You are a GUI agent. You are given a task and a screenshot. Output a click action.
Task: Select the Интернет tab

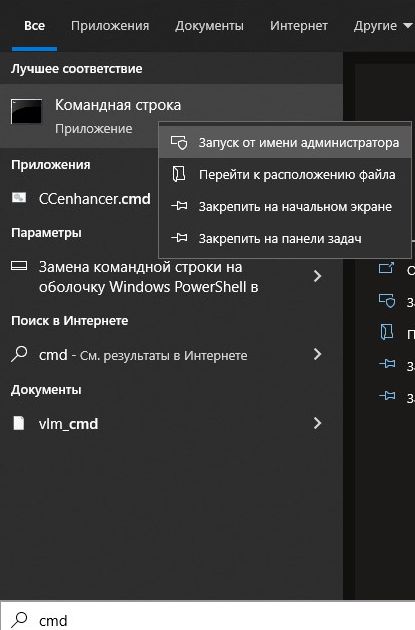[298, 26]
